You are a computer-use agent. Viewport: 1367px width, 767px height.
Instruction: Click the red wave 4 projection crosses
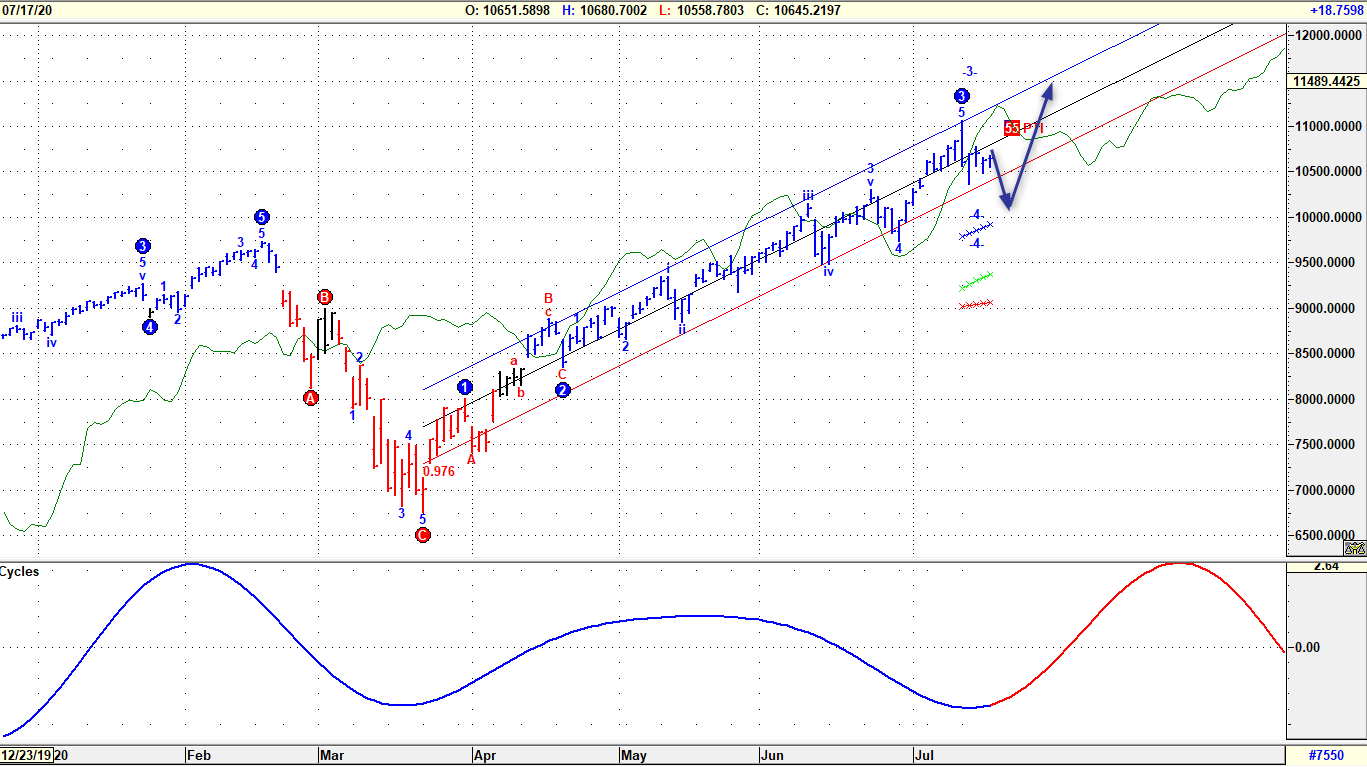tap(975, 304)
